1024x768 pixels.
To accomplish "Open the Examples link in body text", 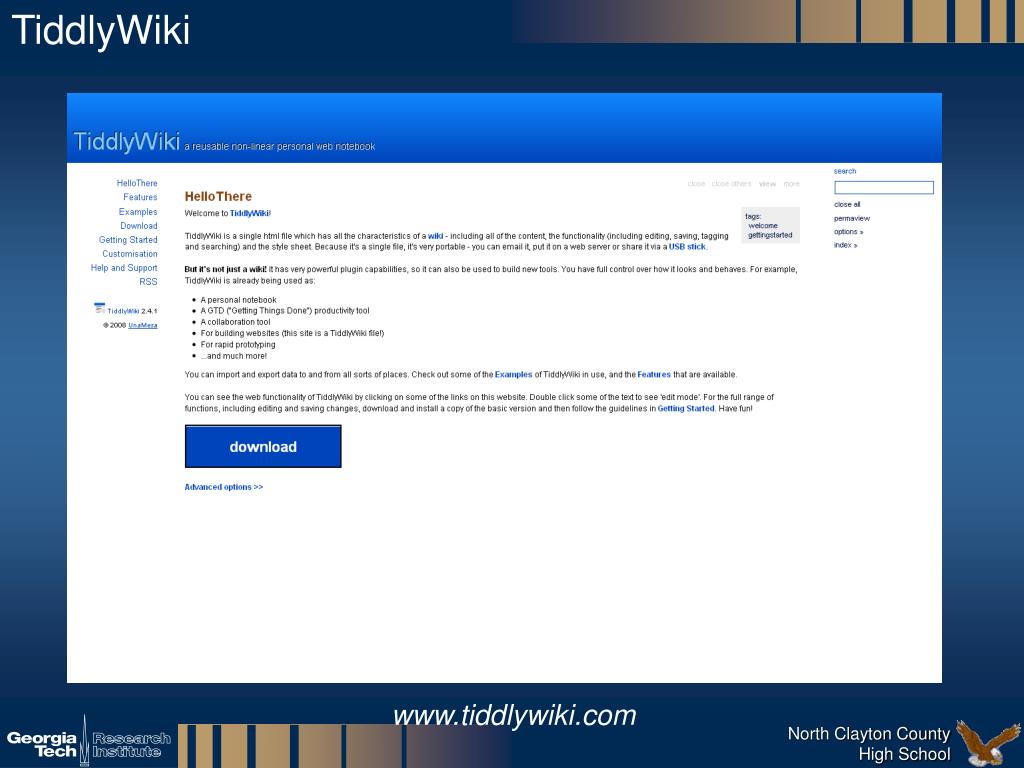I will point(513,375).
